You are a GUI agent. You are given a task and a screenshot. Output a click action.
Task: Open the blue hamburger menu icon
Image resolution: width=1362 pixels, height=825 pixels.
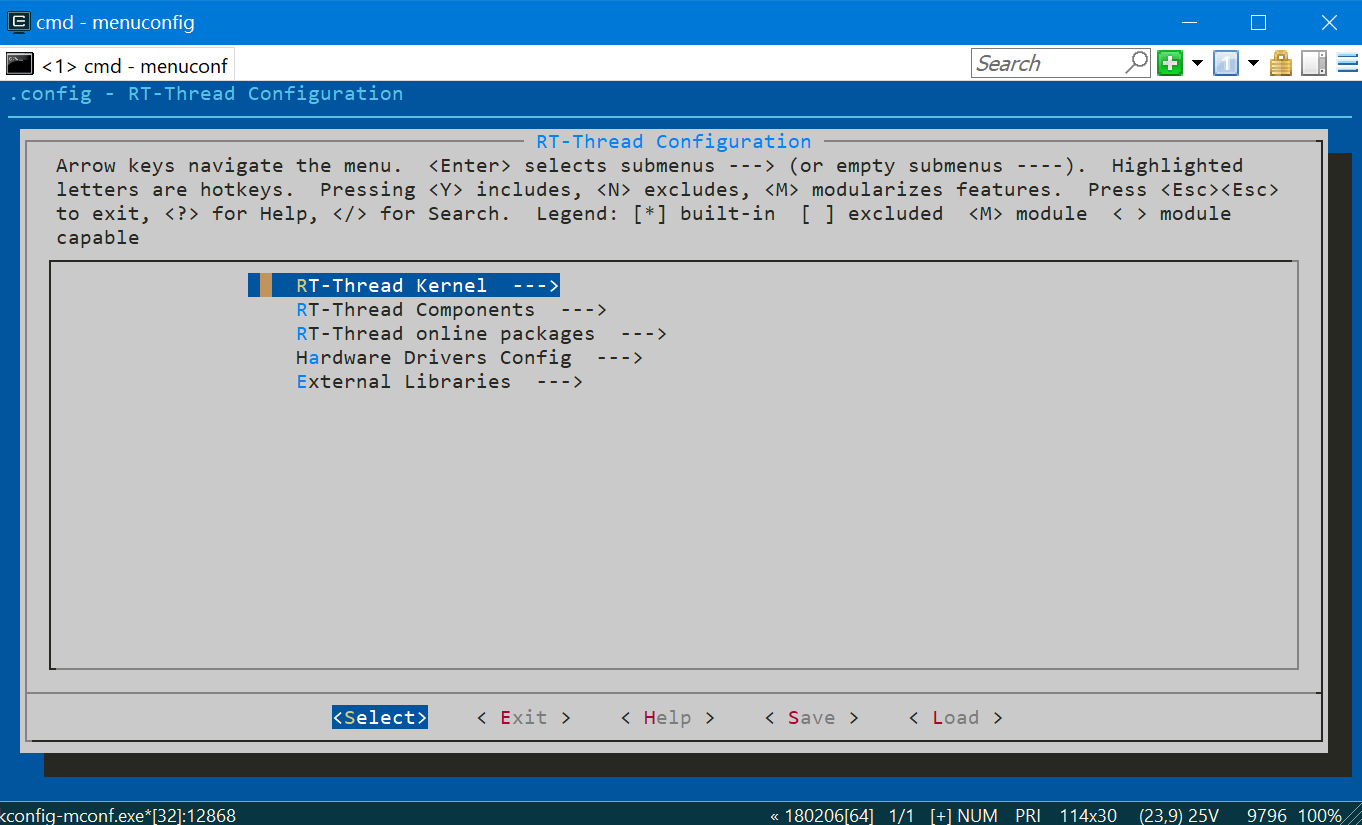pyautogui.click(x=1345, y=62)
